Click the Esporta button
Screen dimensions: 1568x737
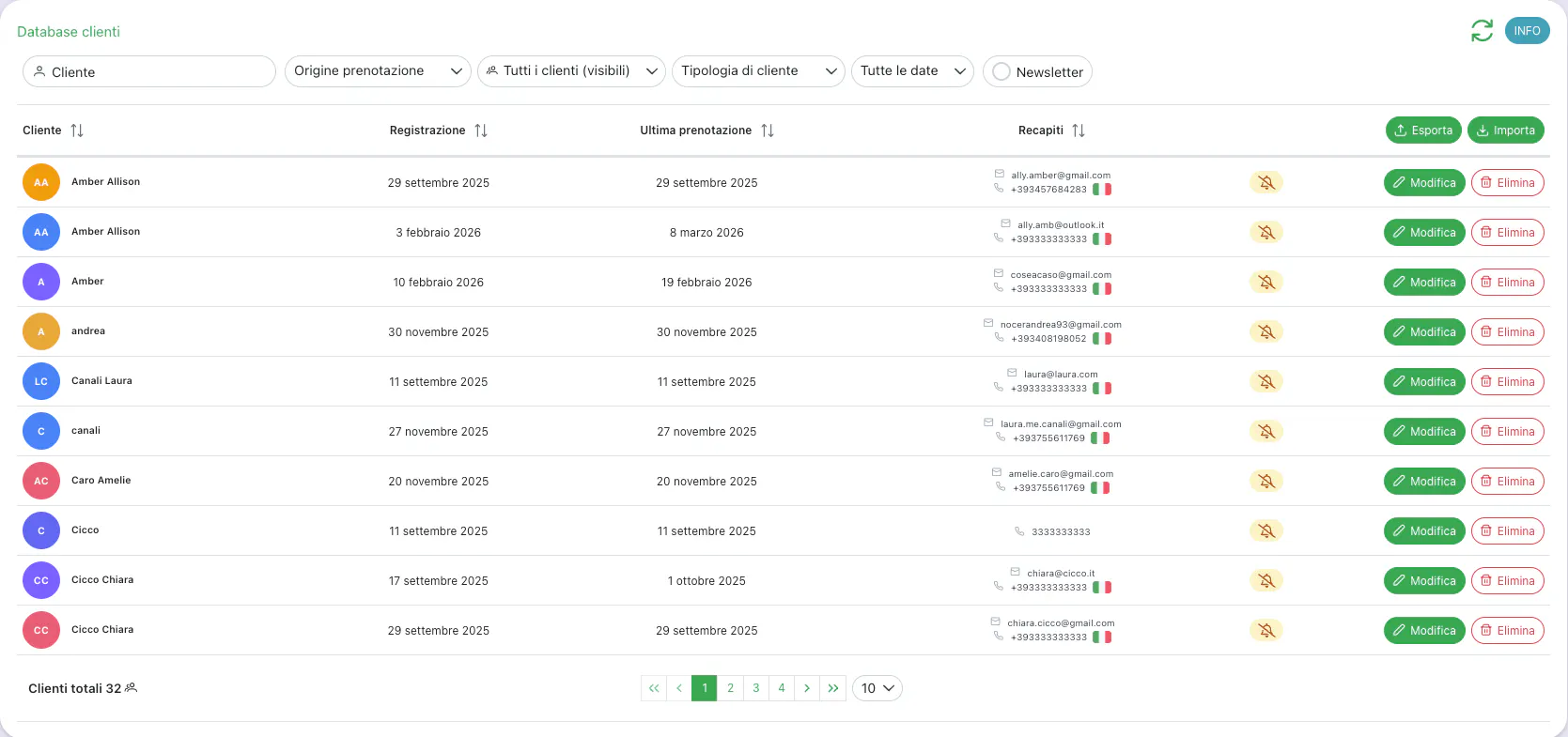(1423, 131)
